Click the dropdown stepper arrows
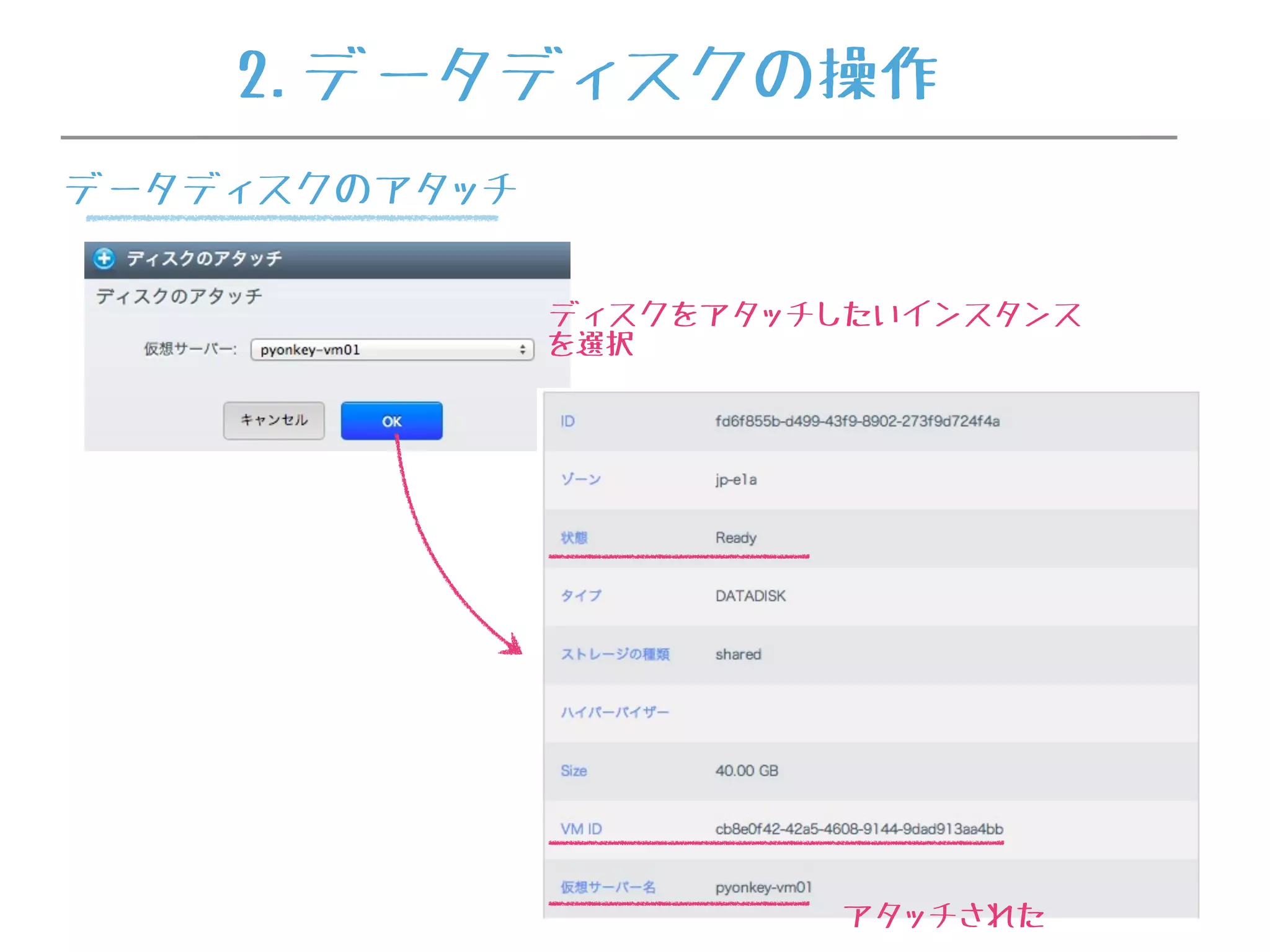 click(523, 350)
